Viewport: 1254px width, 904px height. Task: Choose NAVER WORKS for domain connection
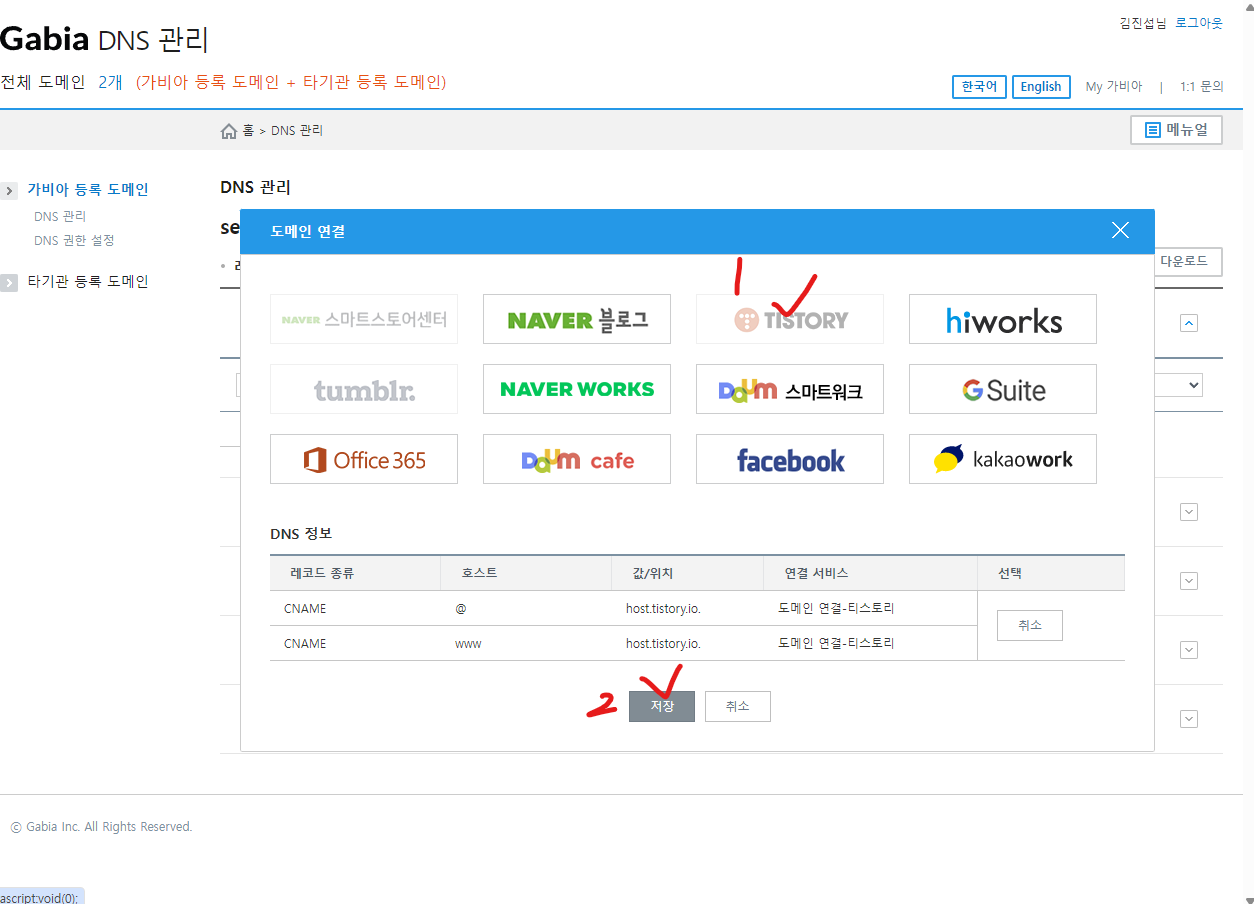click(576, 388)
